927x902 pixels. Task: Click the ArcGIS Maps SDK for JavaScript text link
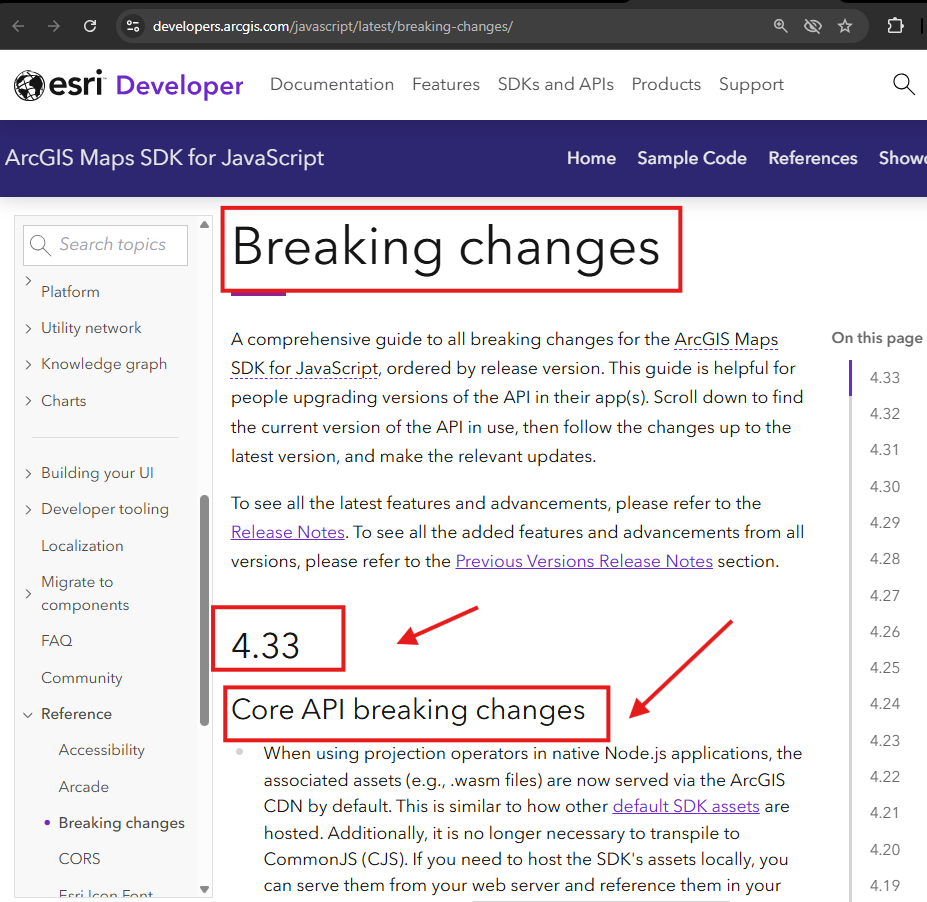[504, 353]
